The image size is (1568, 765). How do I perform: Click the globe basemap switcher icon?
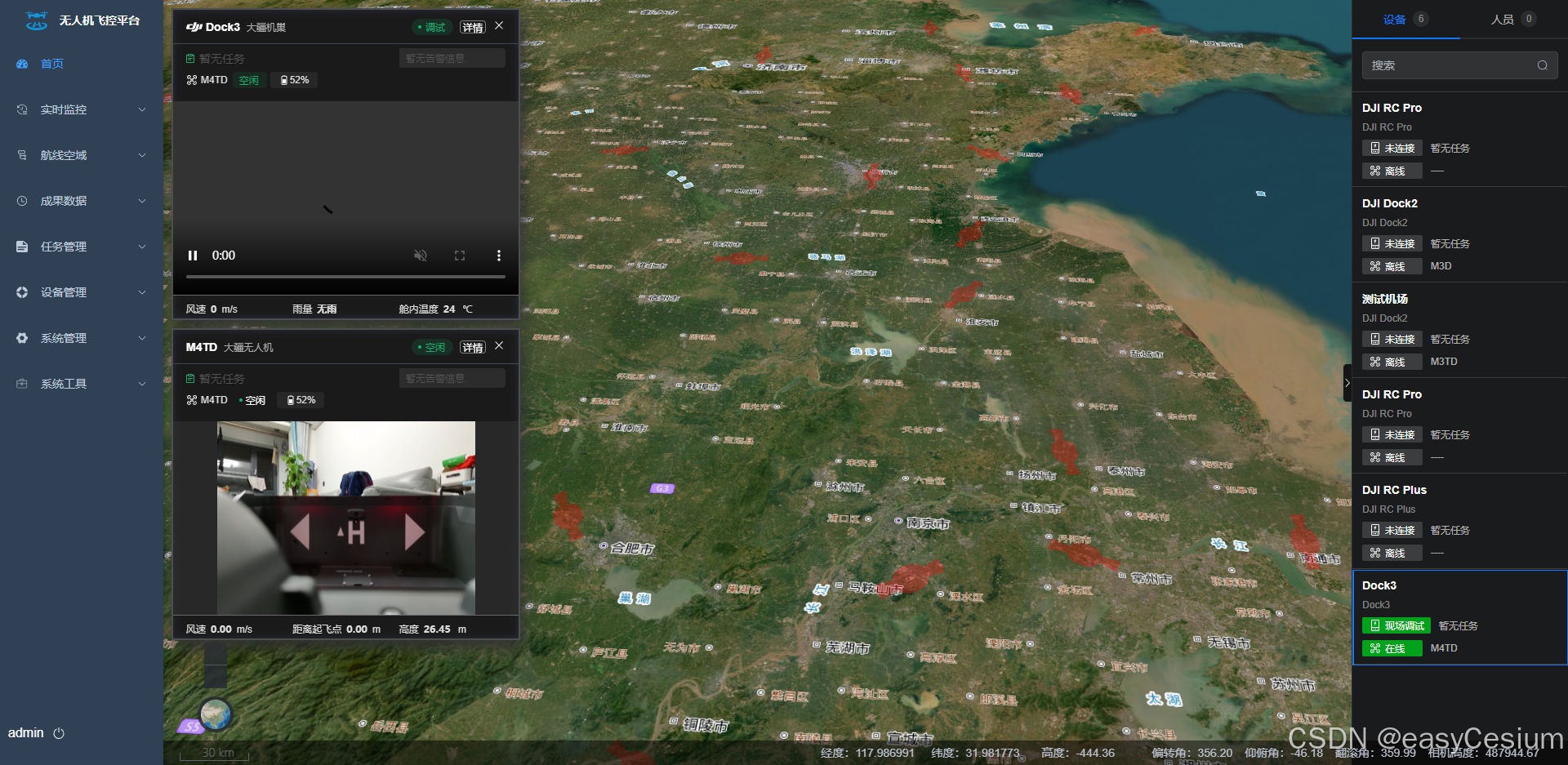[x=216, y=715]
